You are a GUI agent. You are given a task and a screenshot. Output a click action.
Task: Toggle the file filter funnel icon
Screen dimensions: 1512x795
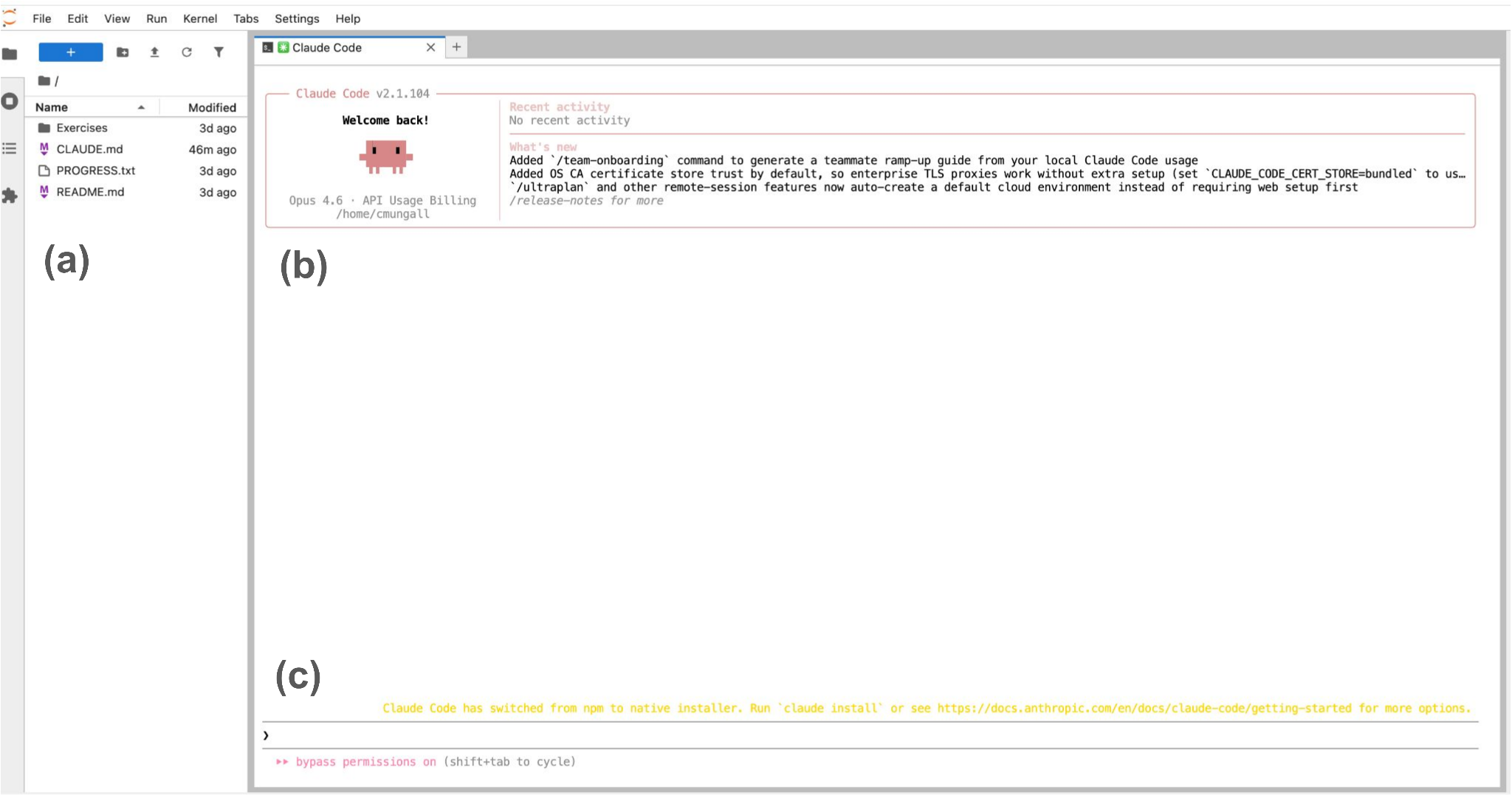pos(219,52)
